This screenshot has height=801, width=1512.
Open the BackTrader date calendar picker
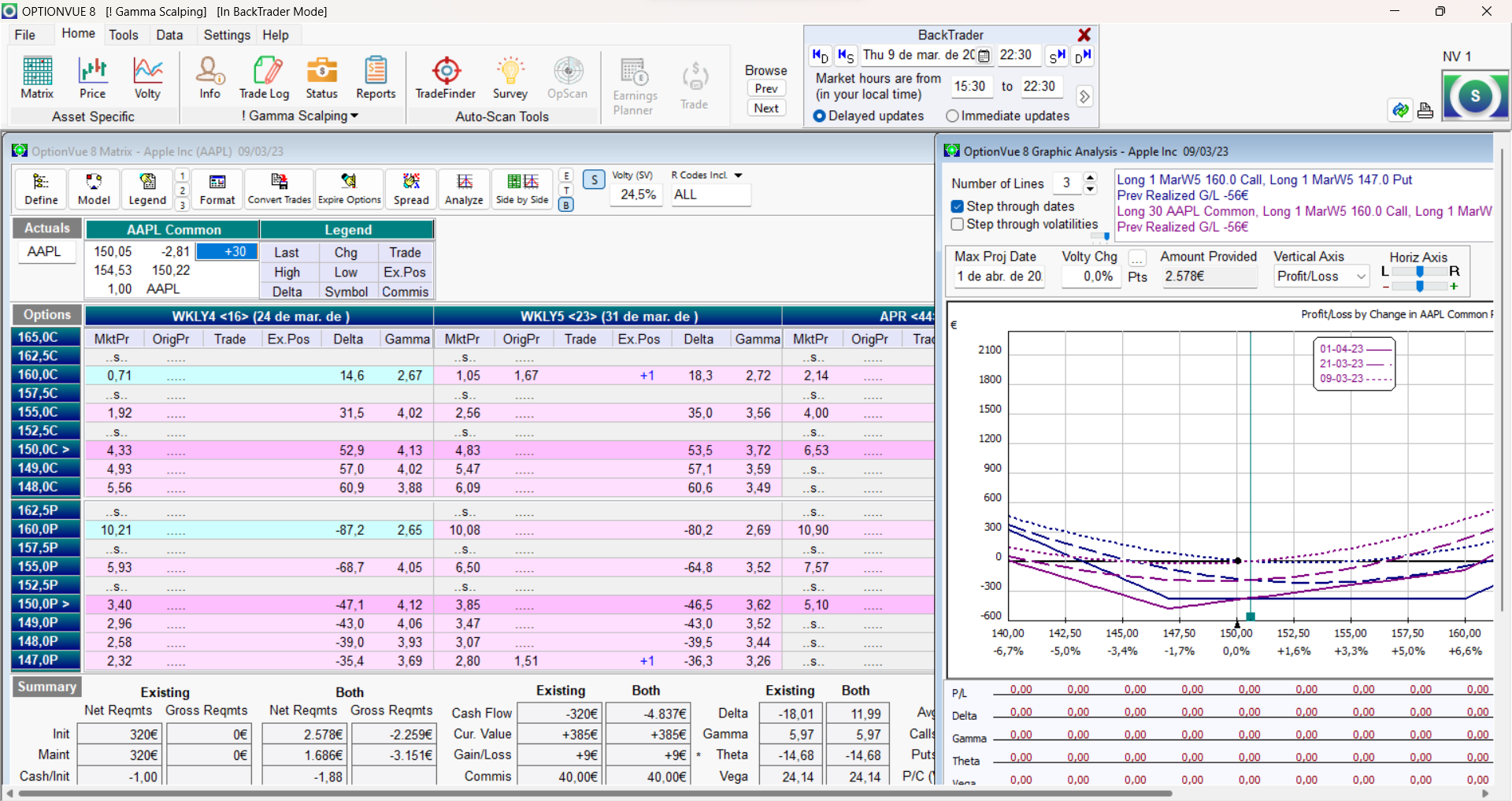pos(984,56)
